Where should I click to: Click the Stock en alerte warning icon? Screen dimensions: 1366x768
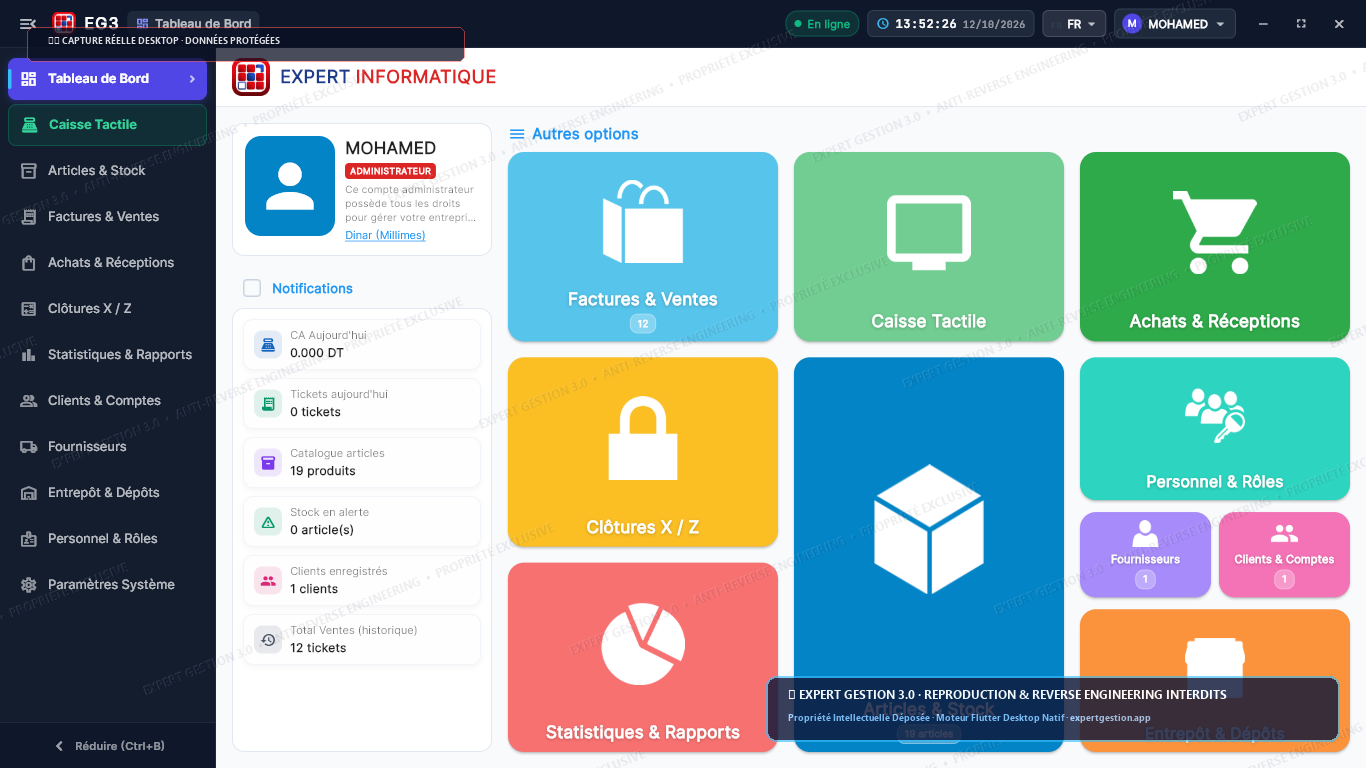[268, 522]
